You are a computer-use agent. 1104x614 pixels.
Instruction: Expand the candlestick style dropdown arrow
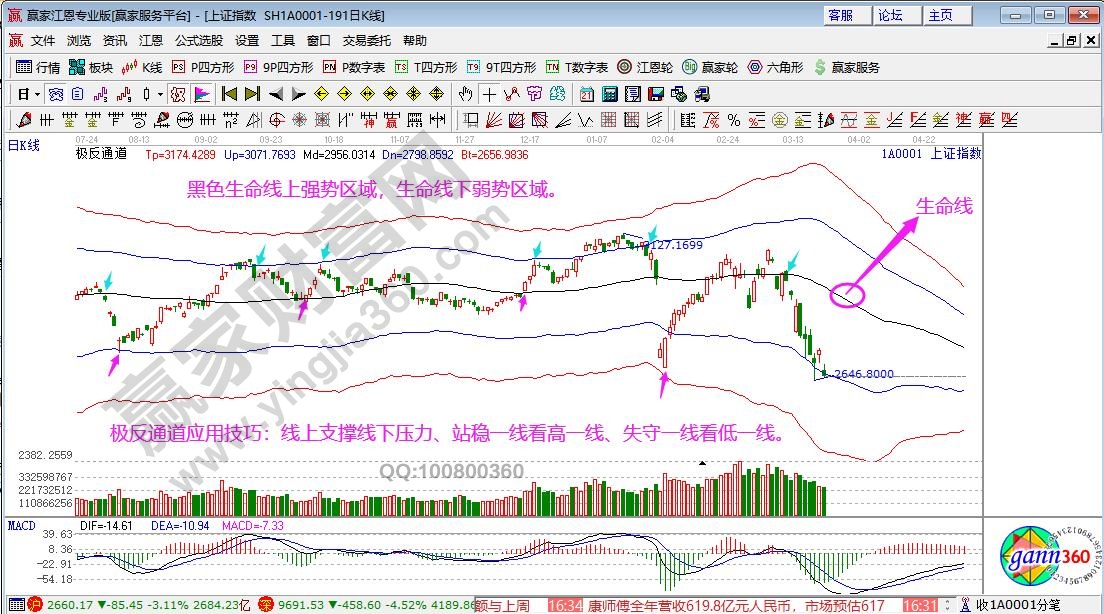pos(160,94)
